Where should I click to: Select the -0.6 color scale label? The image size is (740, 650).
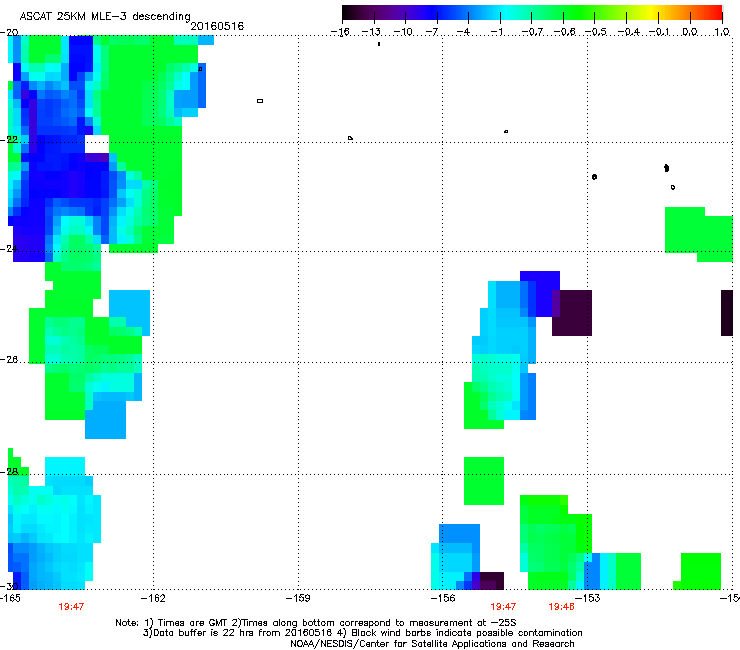pyautogui.click(x=564, y=32)
